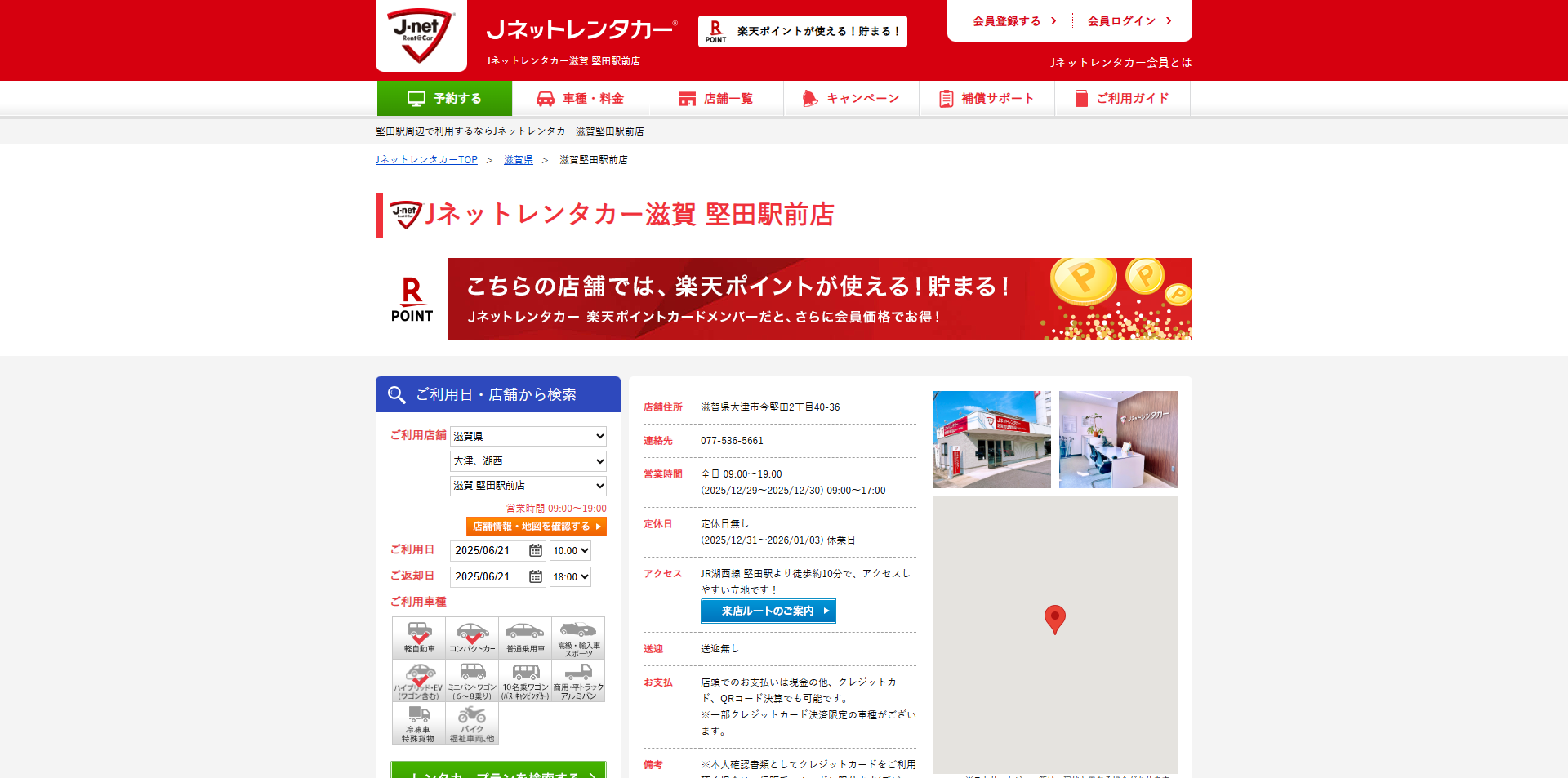Viewport: 1568px width, 778px height.
Task: Click the J-net Rent@Car logo
Action: pos(421,35)
